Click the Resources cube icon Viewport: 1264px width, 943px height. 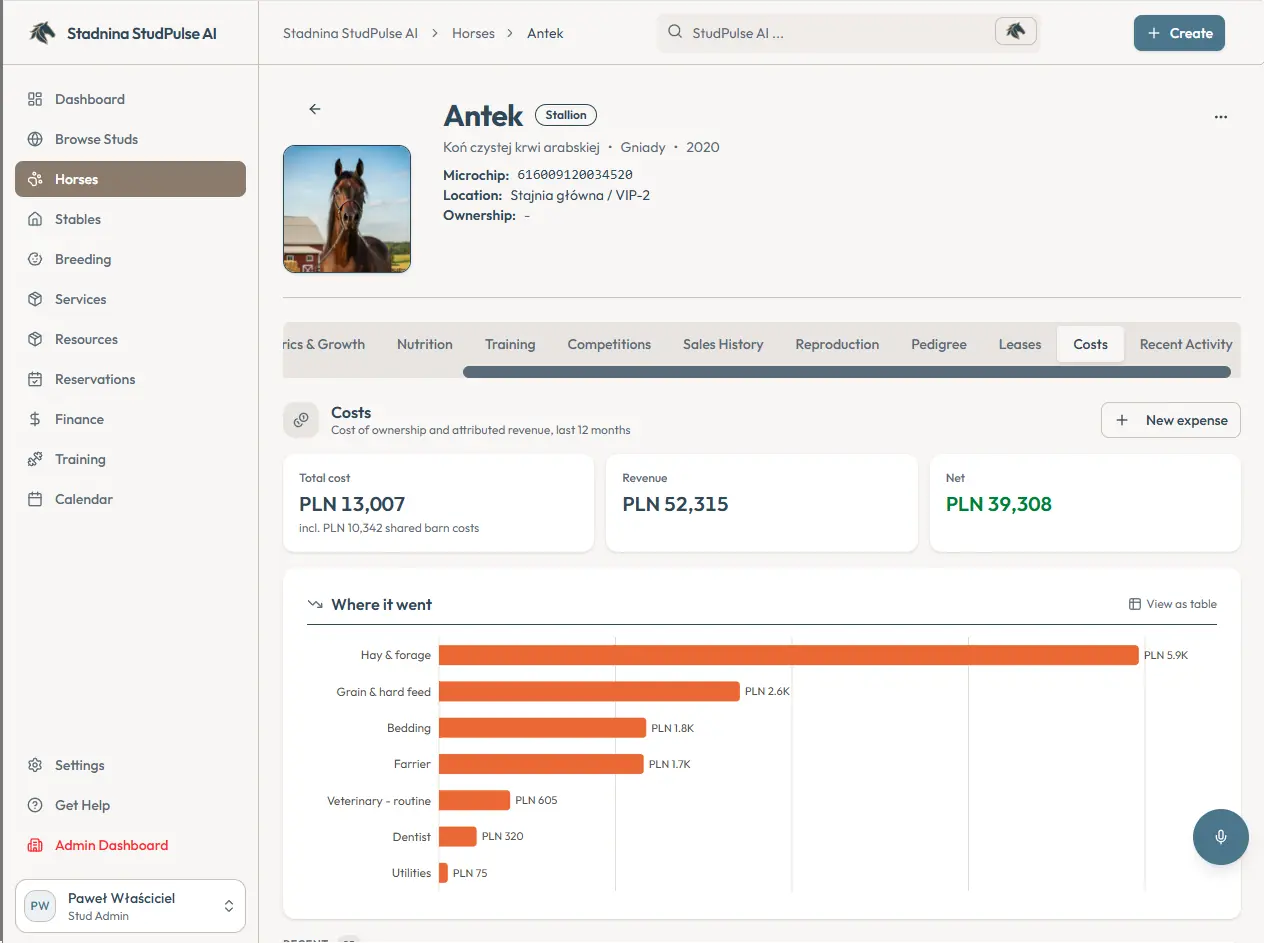pyautogui.click(x=35, y=339)
